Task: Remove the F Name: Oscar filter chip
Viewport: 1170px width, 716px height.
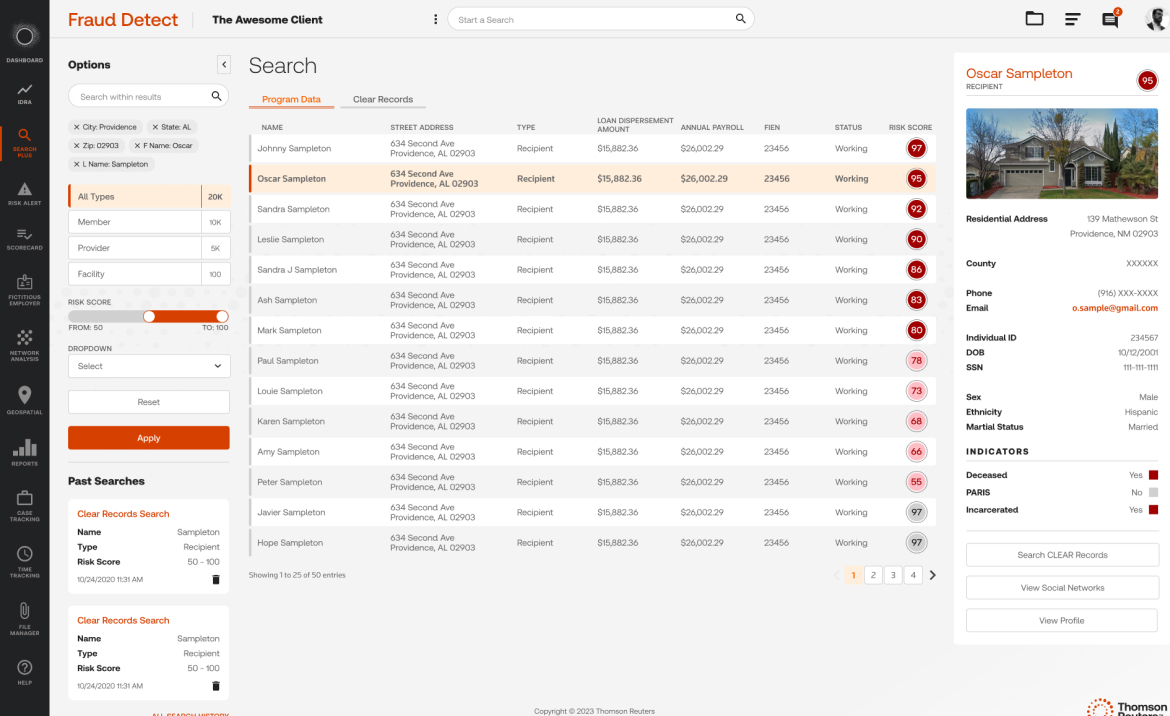Action: click(x=137, y=145)
